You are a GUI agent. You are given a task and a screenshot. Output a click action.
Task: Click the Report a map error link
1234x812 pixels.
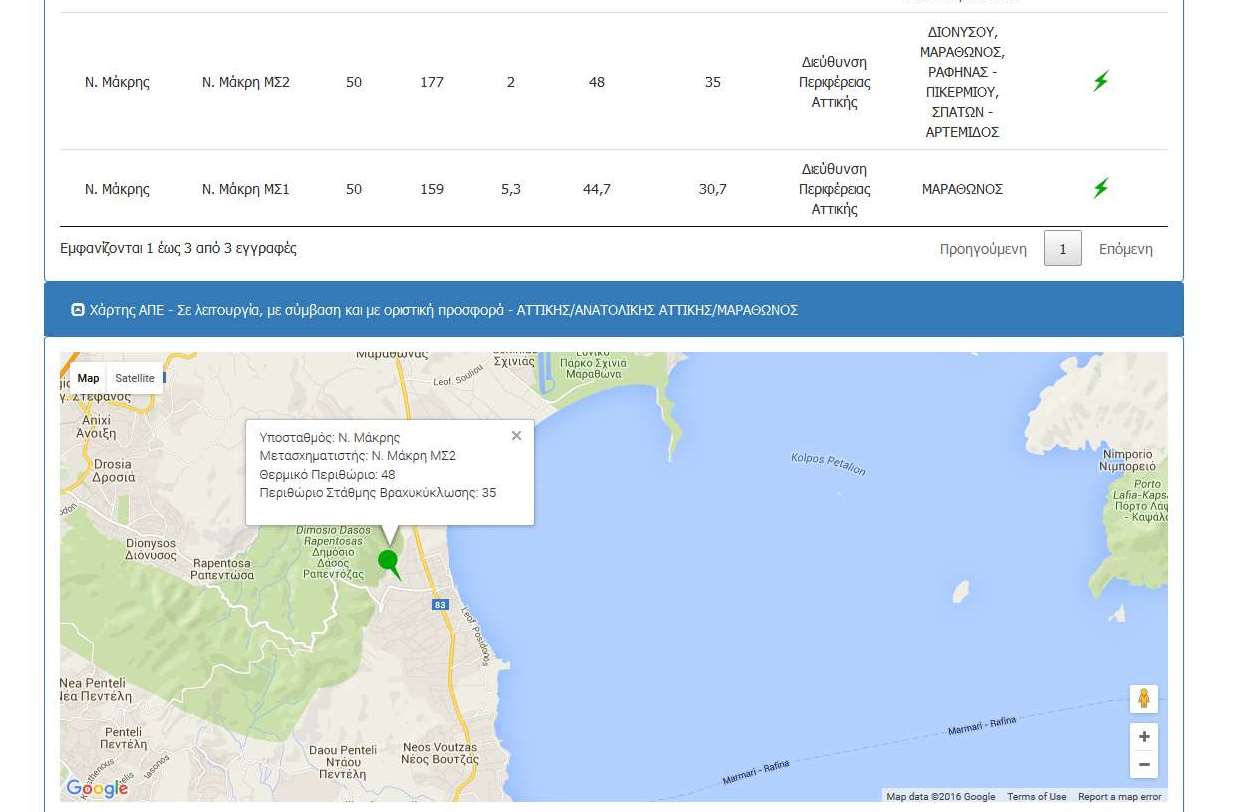[1120, 797]
